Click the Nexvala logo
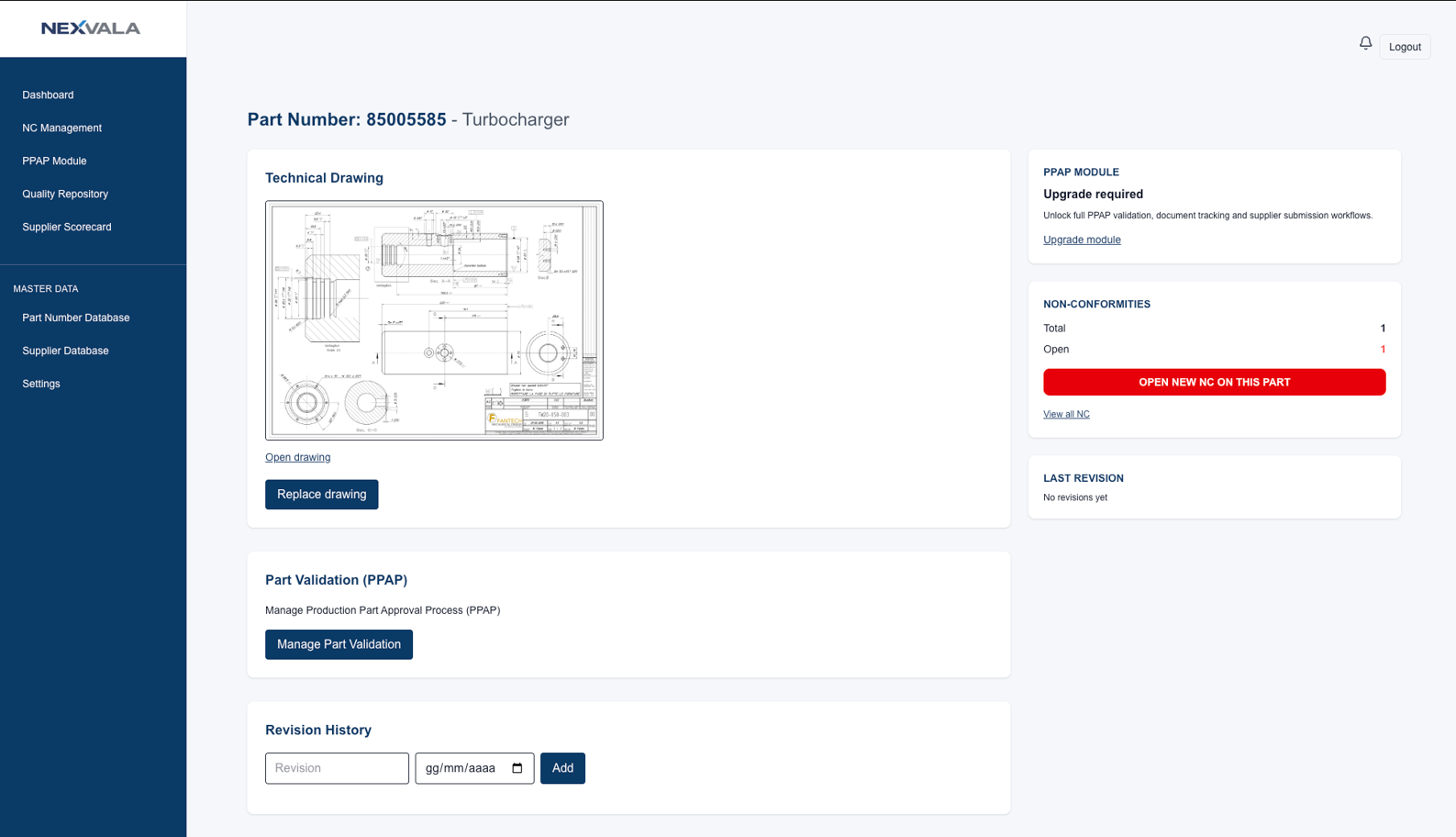Image resolution: width=1456 pixels, height=837 pixels. (x=91, y=28)
